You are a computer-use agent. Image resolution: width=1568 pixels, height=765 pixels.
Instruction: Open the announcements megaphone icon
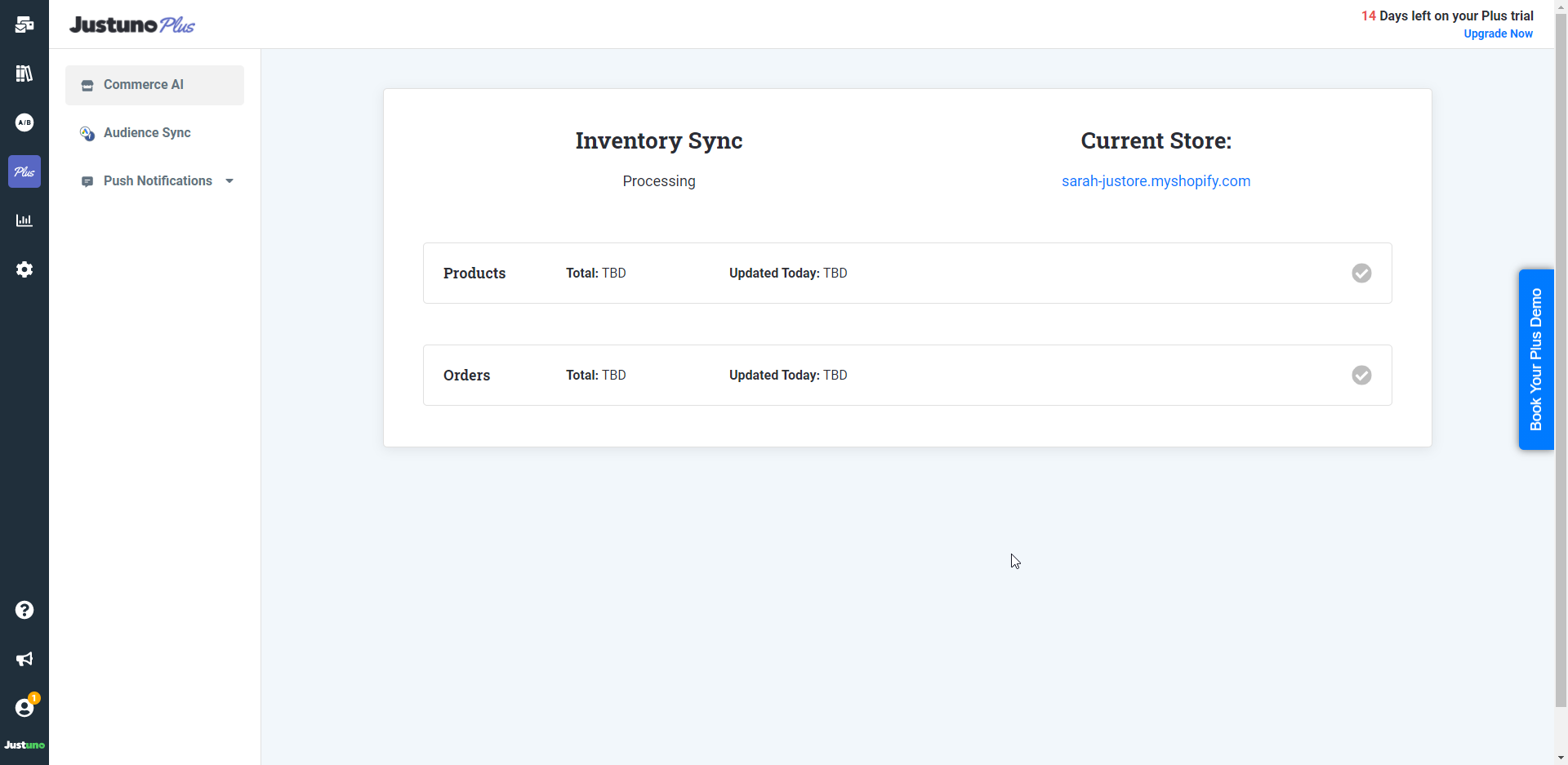tap(24, 659)
